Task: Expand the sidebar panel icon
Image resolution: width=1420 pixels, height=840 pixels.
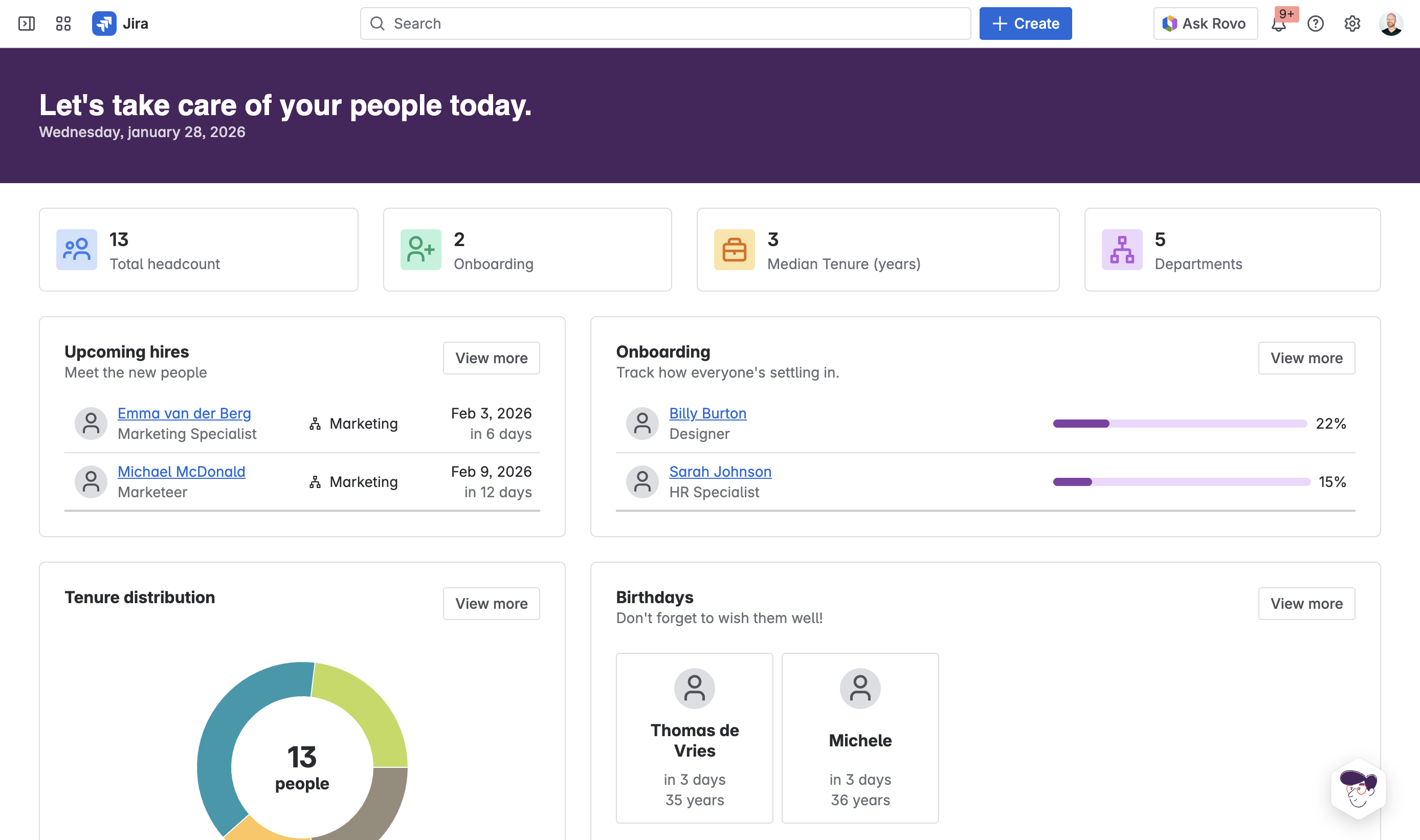Action: 27,24
